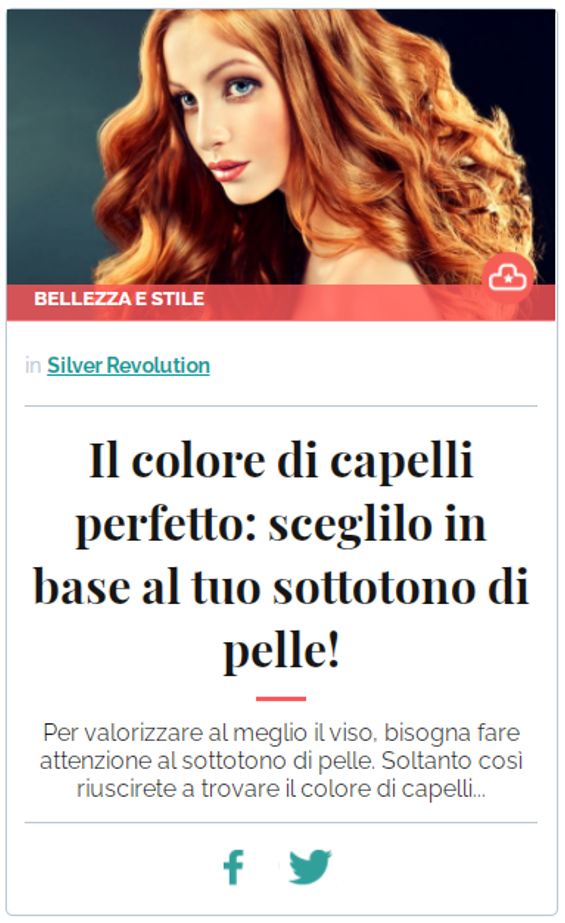Save article with the cloud star icon
Screen dimensions: 565x923
point(507,277)
